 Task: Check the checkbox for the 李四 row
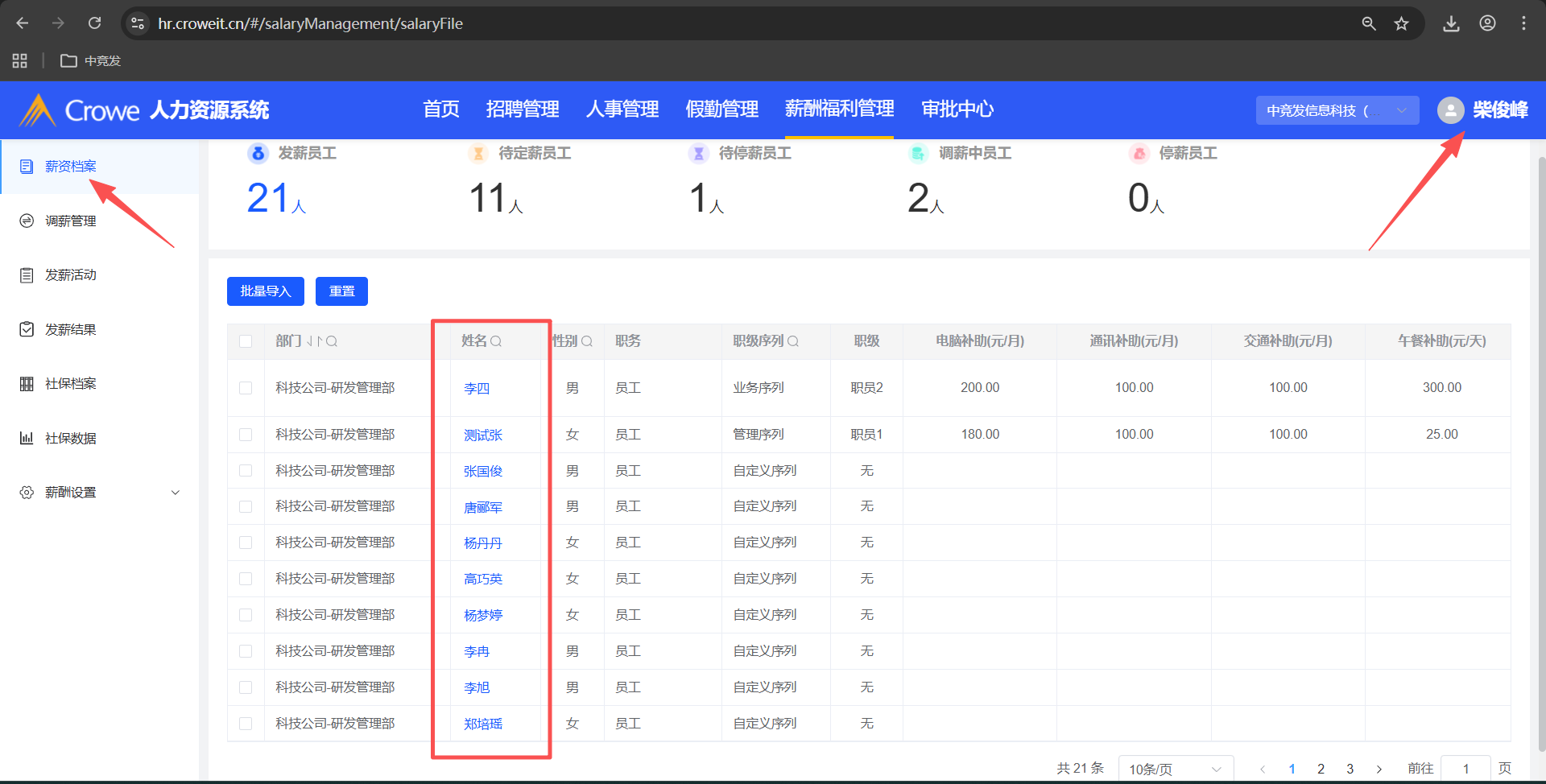246,388
